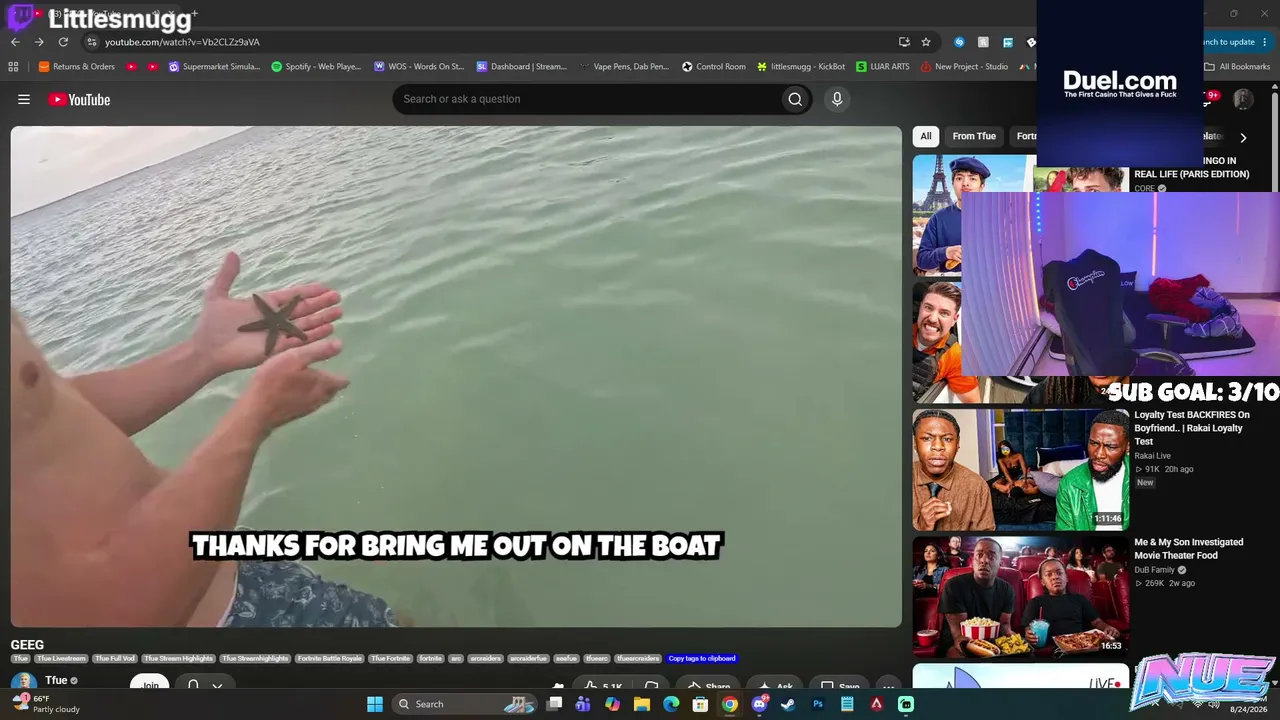Click the Tfue Livestream tag
The width and height of the screenshot is (1280, 720).
point(62,659)
